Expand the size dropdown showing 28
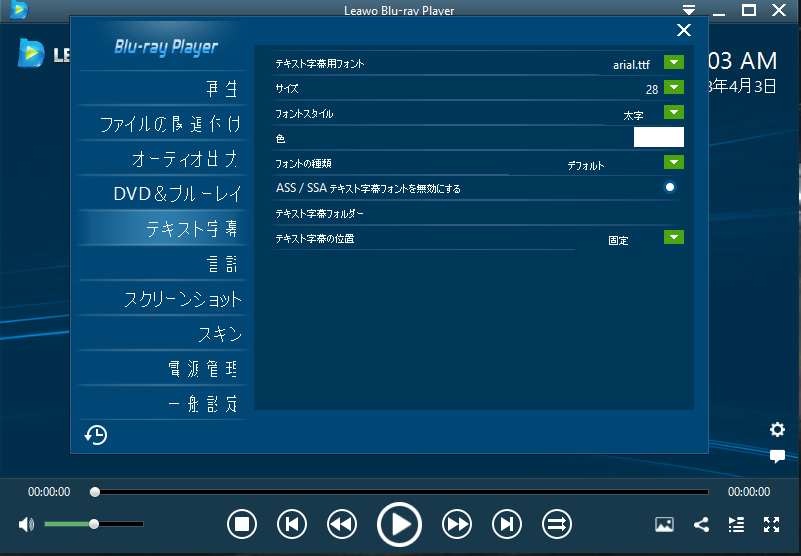801x556 pixels. 674,87
